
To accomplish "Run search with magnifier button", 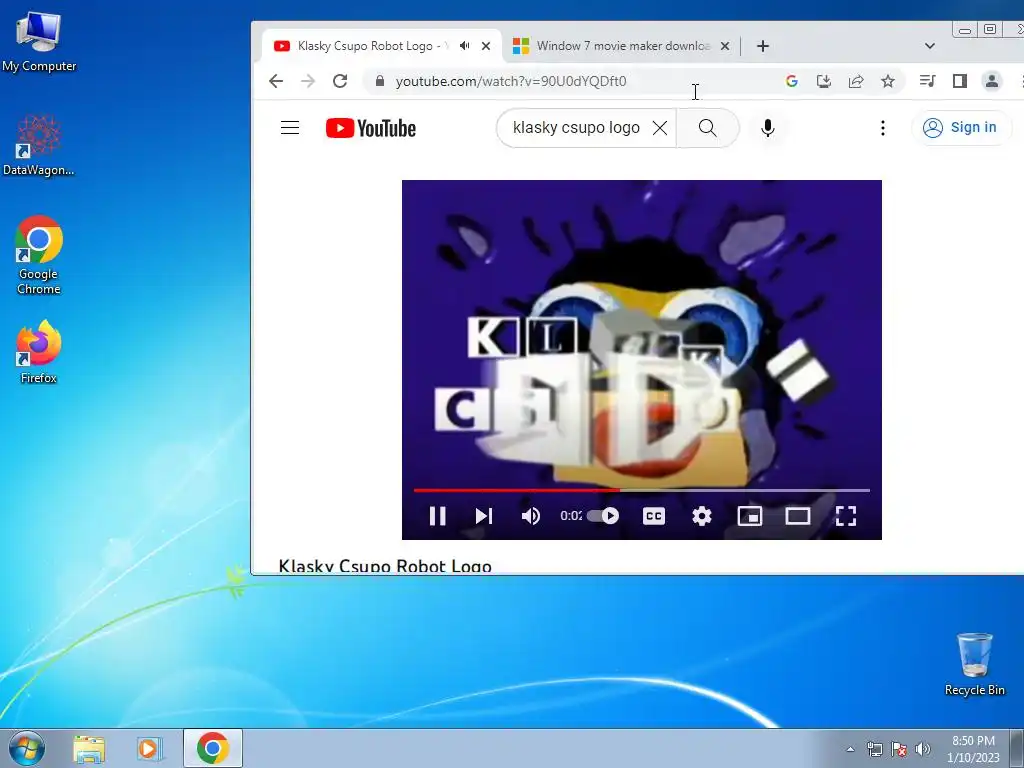I will pos(707,128).
